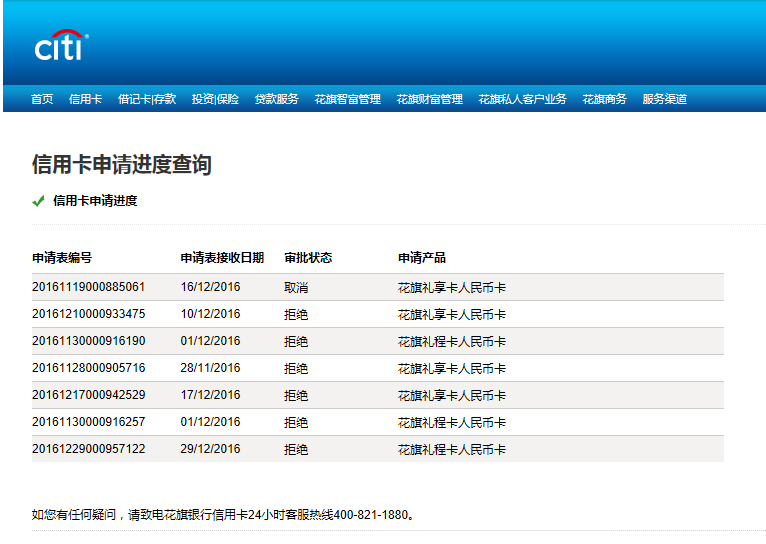Click the date 29/12/2016

(211, 449)
